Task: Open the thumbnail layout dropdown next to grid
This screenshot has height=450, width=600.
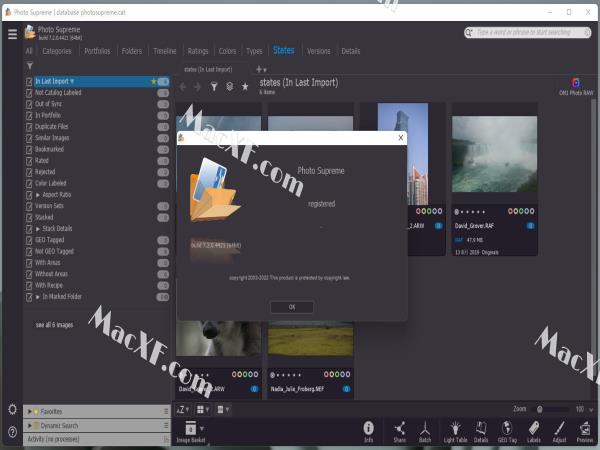Action: [223, 410]
